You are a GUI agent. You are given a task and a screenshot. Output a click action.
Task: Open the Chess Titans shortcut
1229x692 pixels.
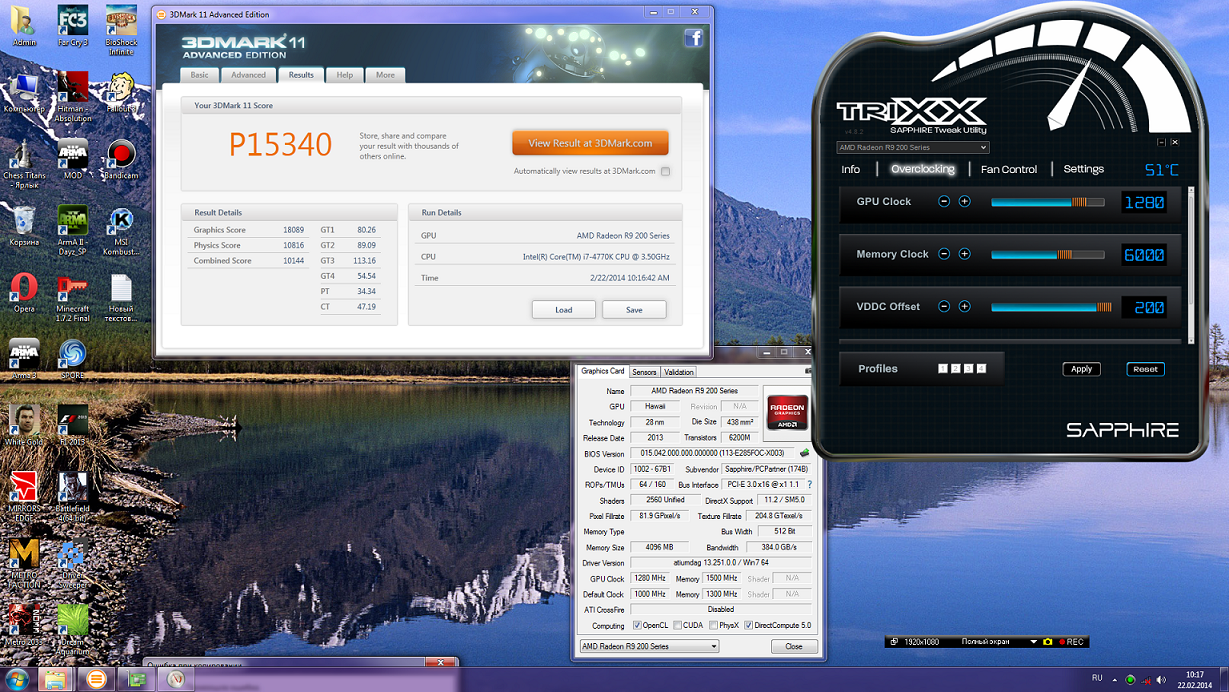[23, 163]
